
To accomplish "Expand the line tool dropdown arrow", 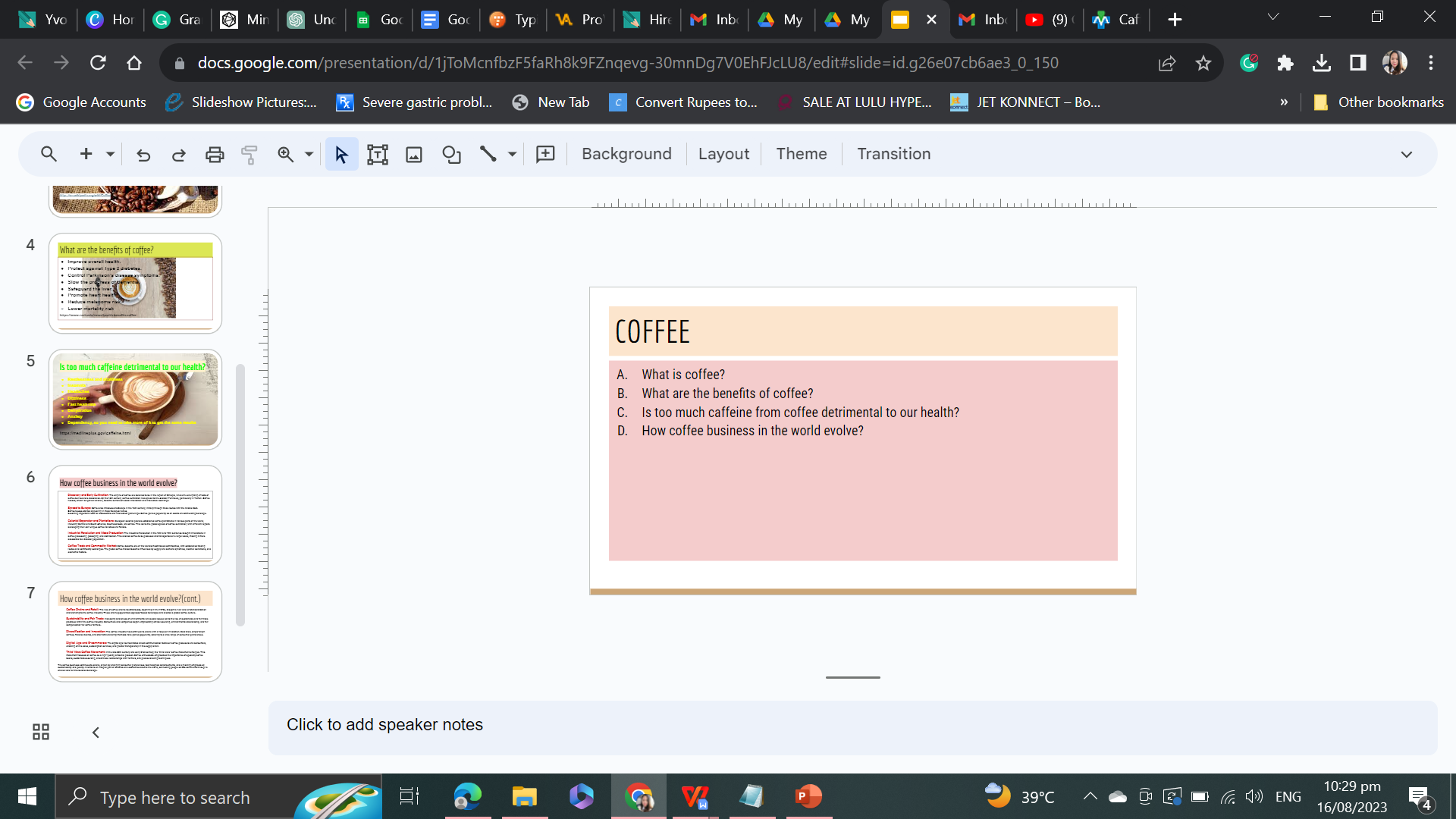I will pos(513,155).
